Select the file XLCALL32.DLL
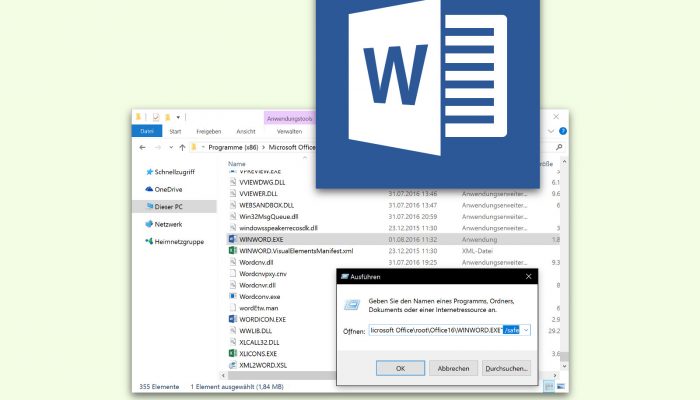 coord(259,342)
